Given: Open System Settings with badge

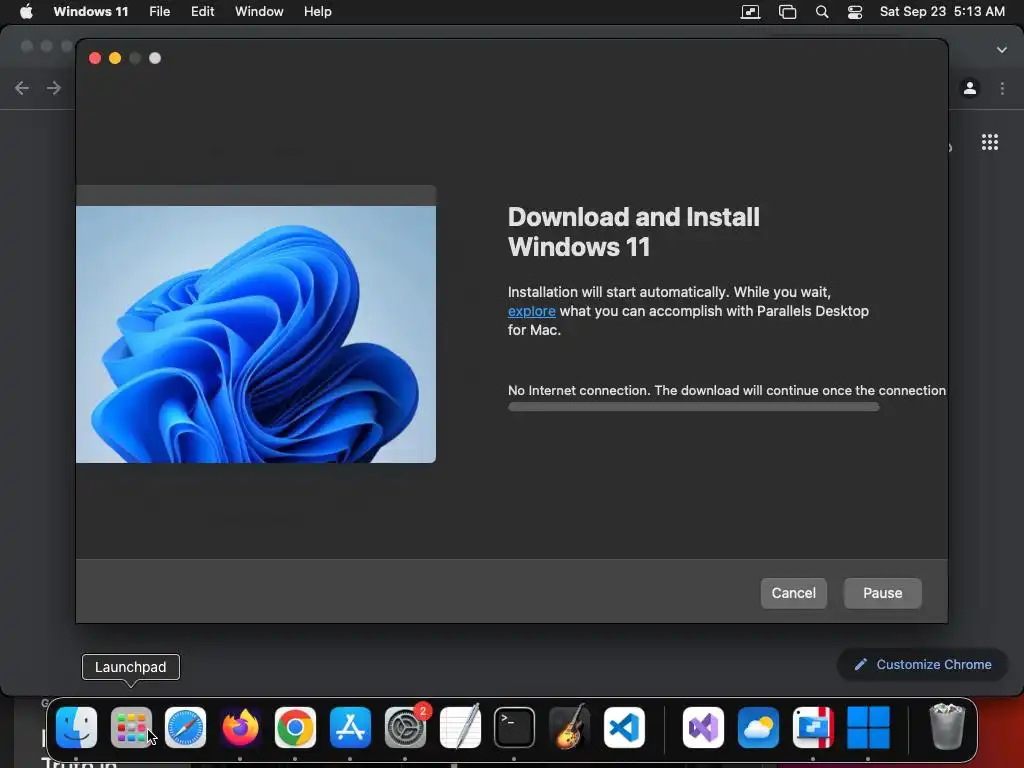Looking at the screenshot, I should pyautogui.click(x=405, y=727).
